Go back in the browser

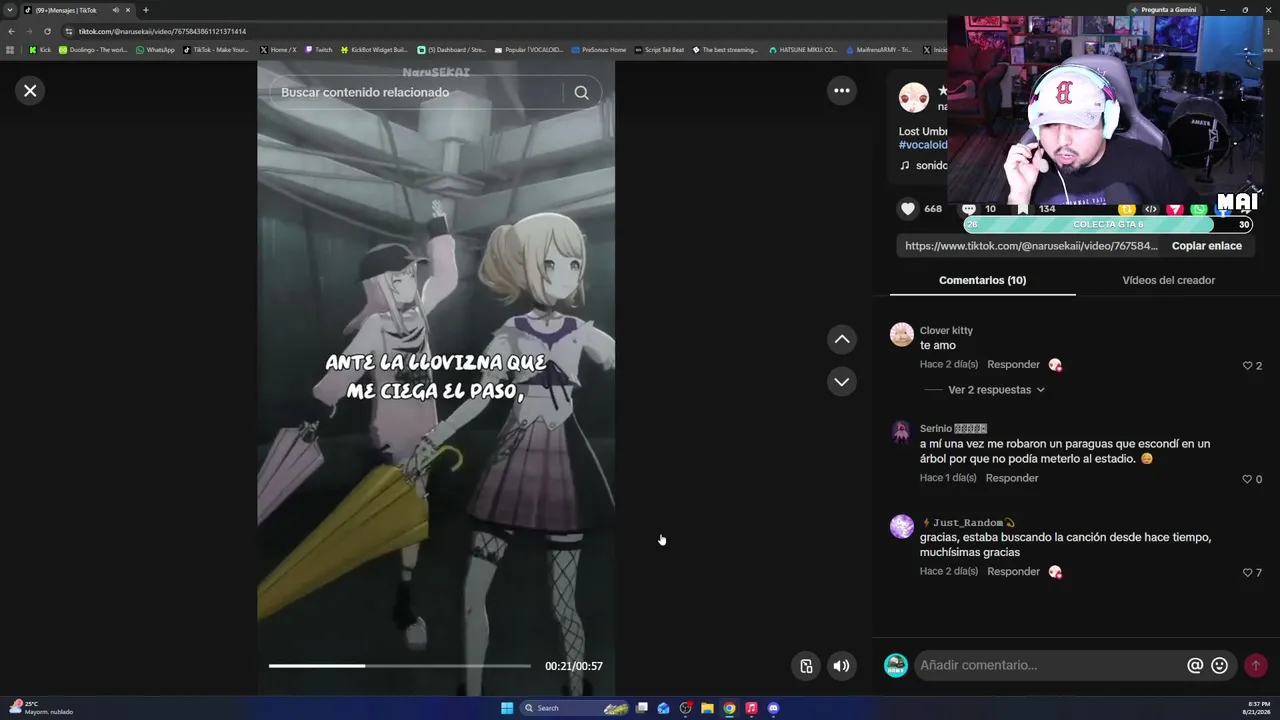(x=11, y=31)
